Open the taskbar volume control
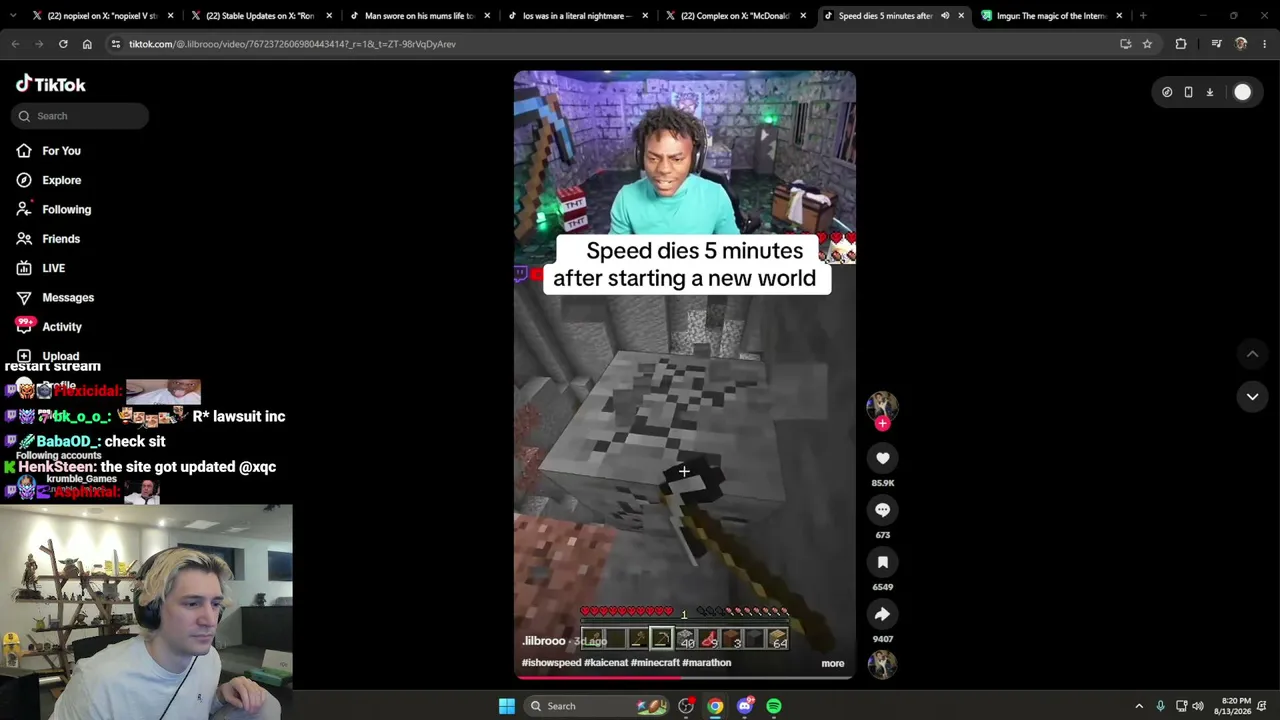Viewport: 1280px width, 720px height. [x=1198, y=706]
